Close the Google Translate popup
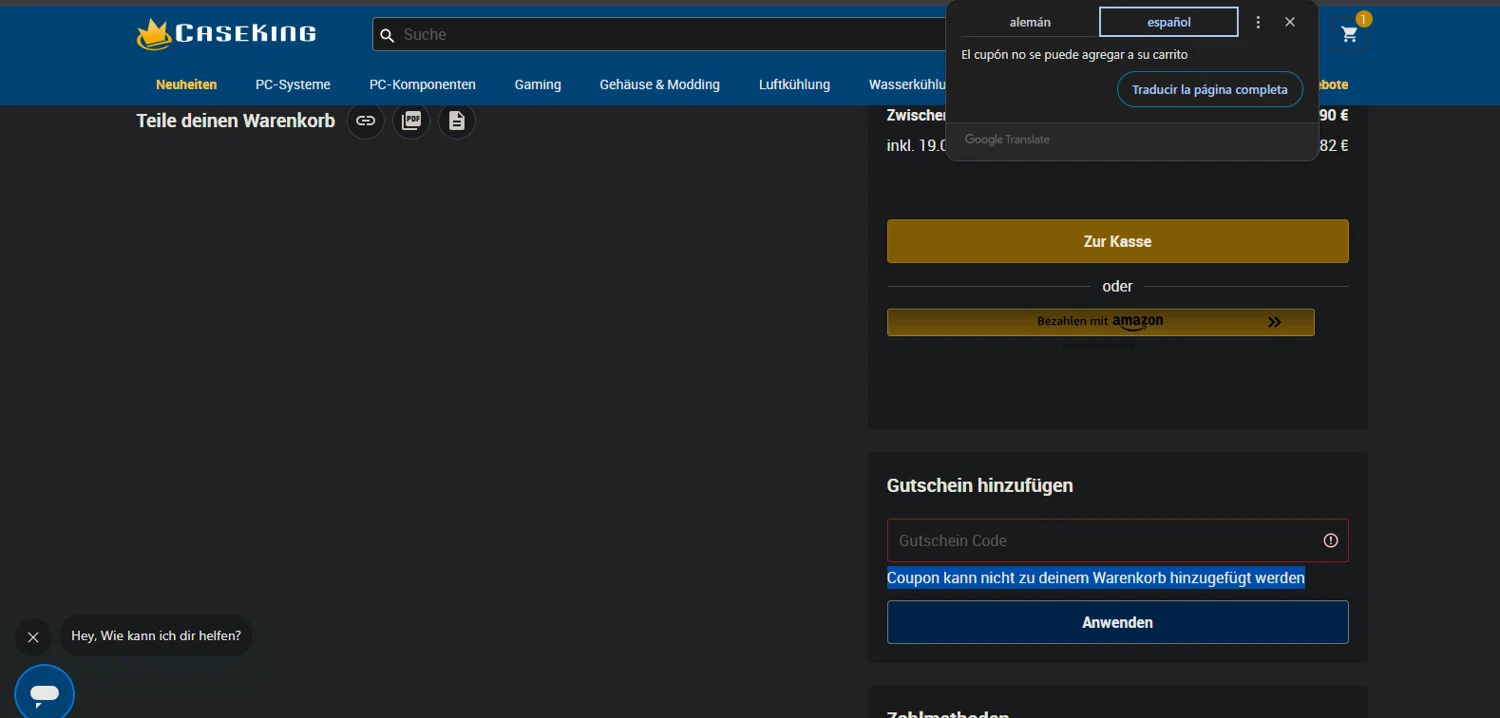1500x718 pixels. coord(1290,22)
